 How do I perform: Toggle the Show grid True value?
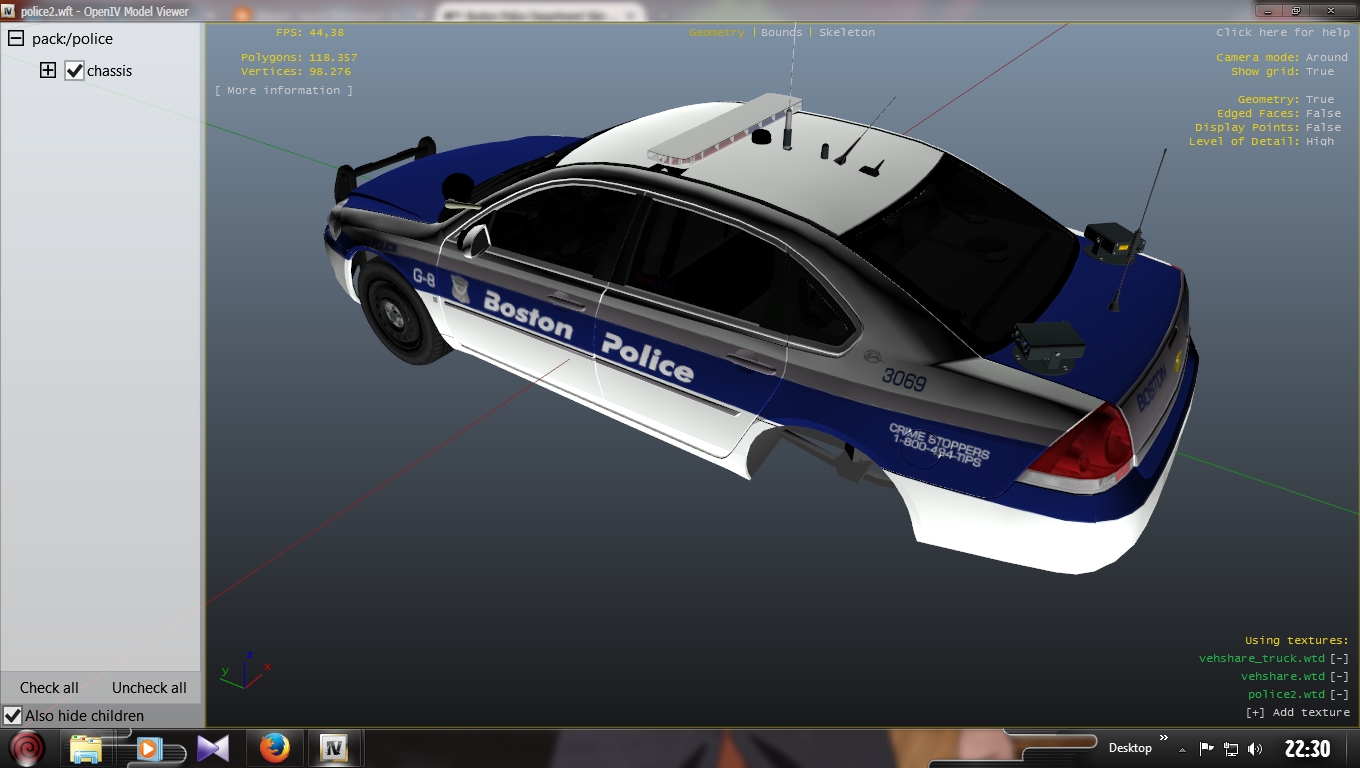[x=1319, y=72]
